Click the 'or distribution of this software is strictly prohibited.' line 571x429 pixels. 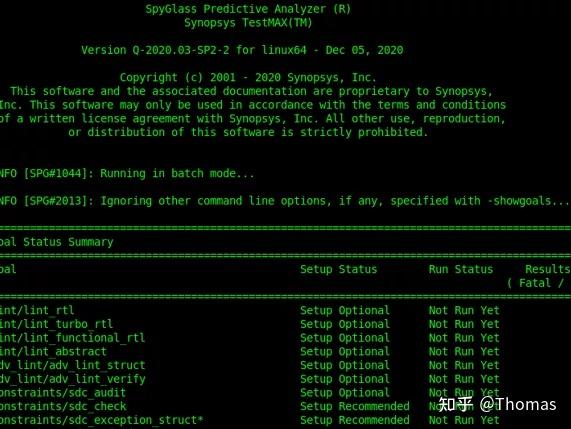(x=248, y=132)
